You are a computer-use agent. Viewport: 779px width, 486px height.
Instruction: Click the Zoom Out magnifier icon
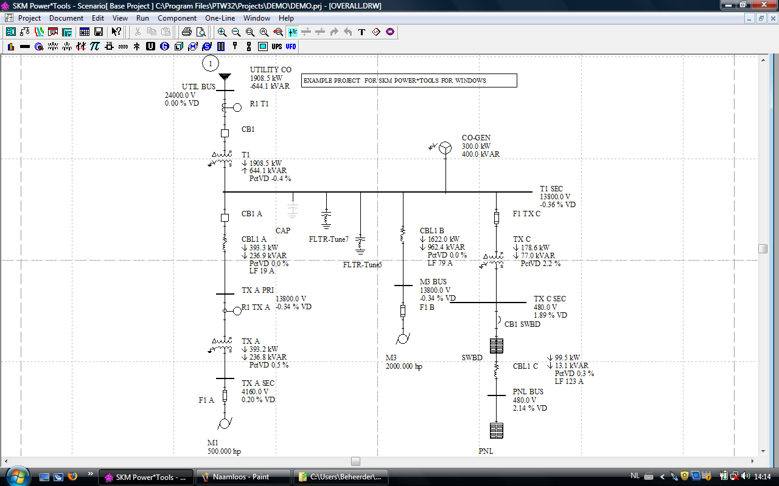(x=236, y=32)
